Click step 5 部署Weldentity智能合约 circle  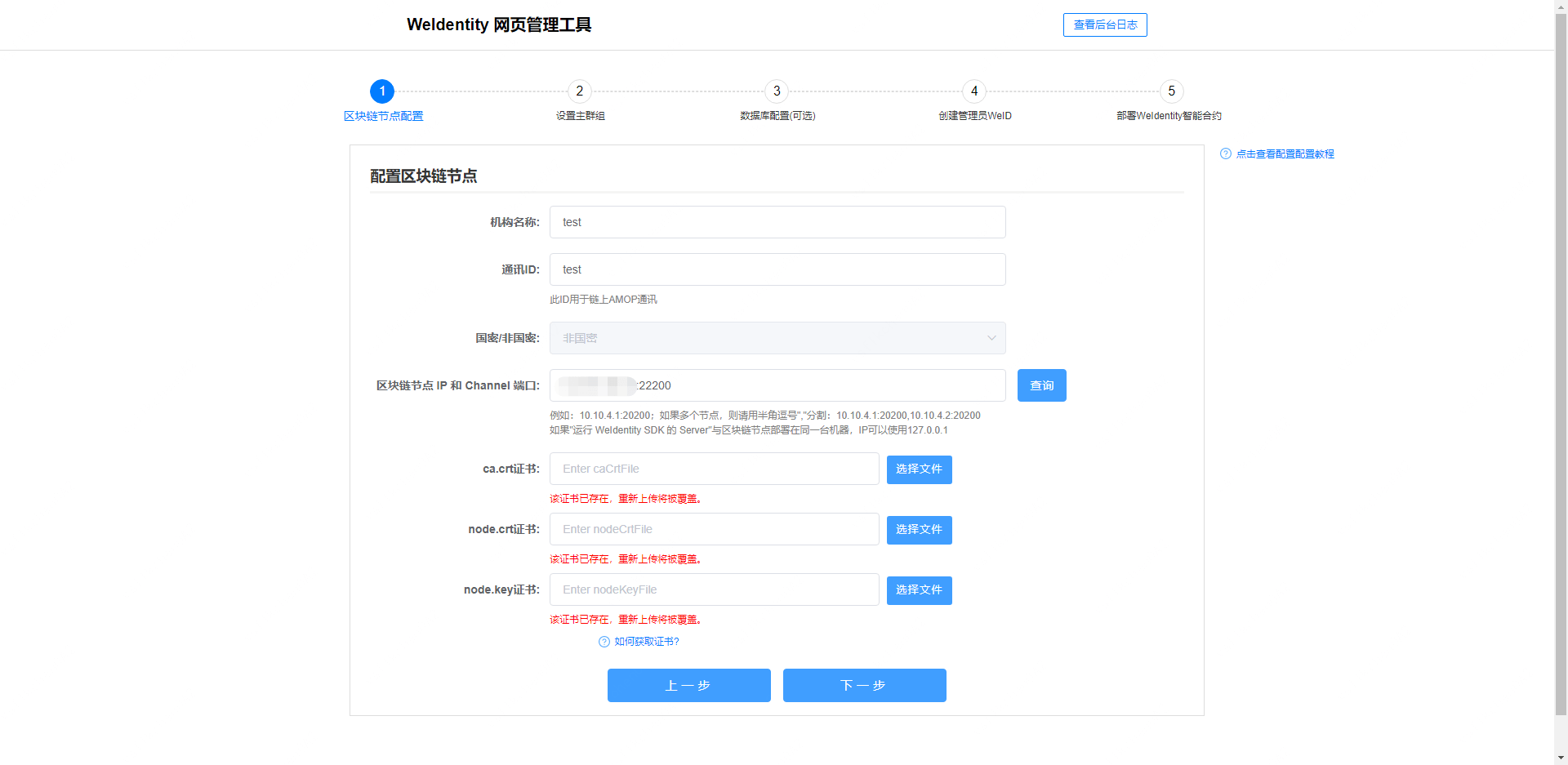click(x=1172, y=91)
